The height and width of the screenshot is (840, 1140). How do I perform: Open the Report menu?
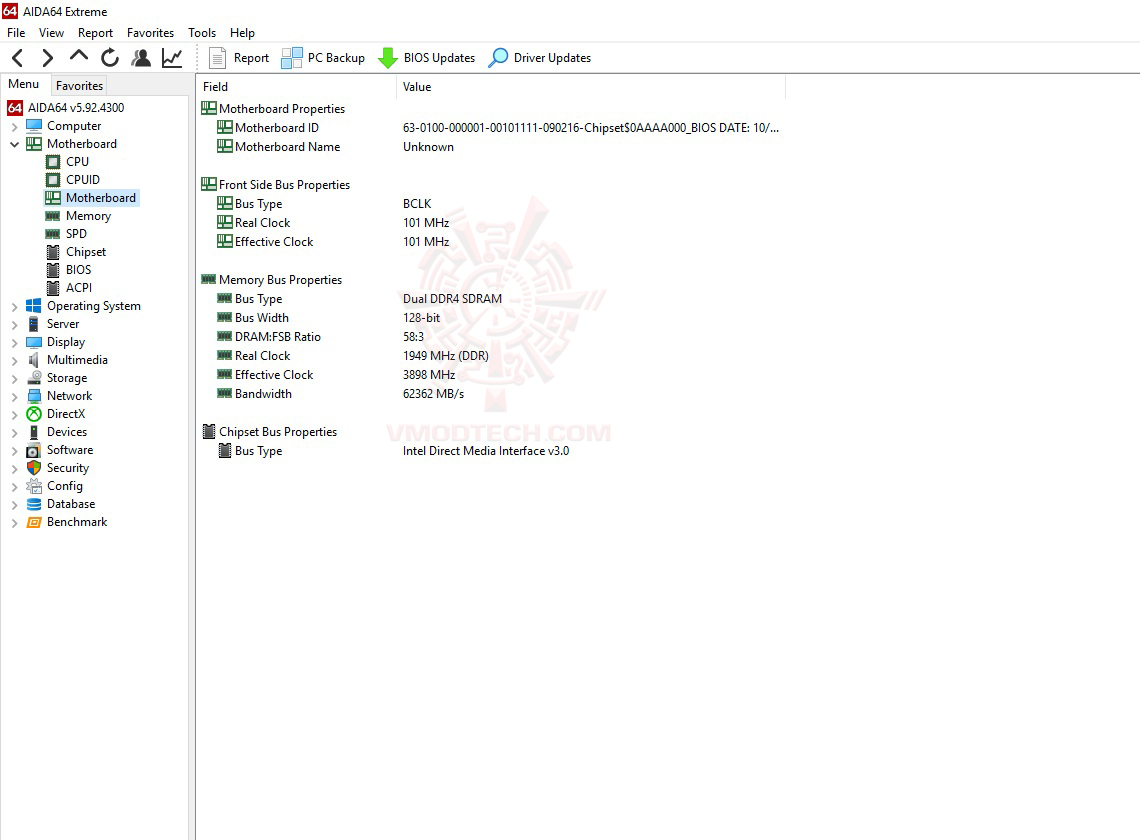click(x=95, y=33)
